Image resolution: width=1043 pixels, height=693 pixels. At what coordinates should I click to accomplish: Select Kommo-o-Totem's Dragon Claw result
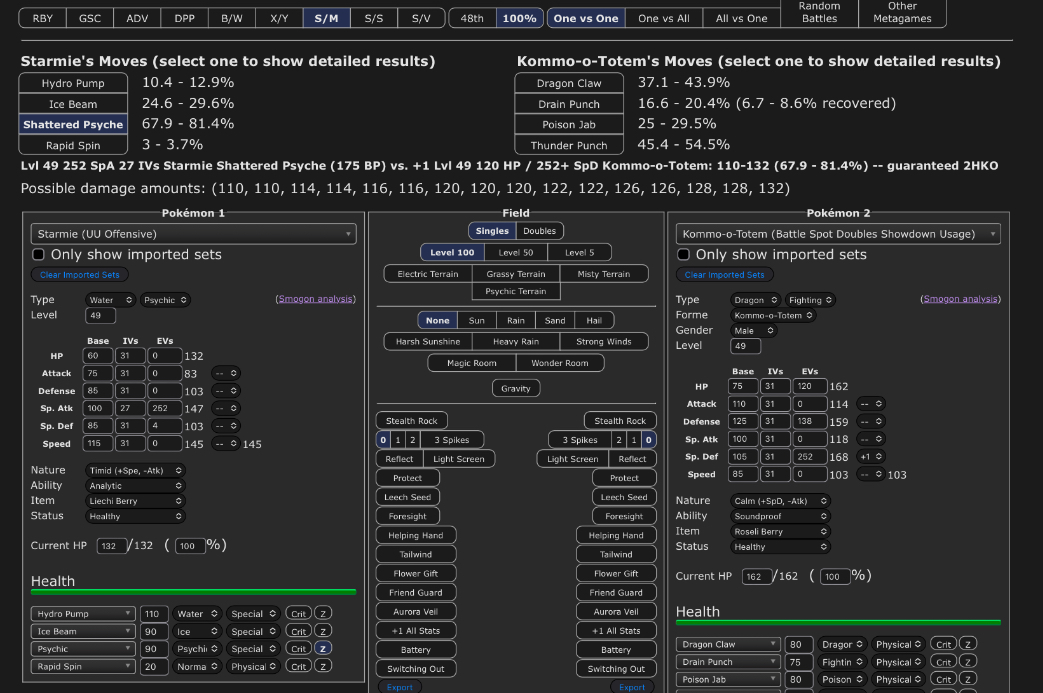[569, 83]
